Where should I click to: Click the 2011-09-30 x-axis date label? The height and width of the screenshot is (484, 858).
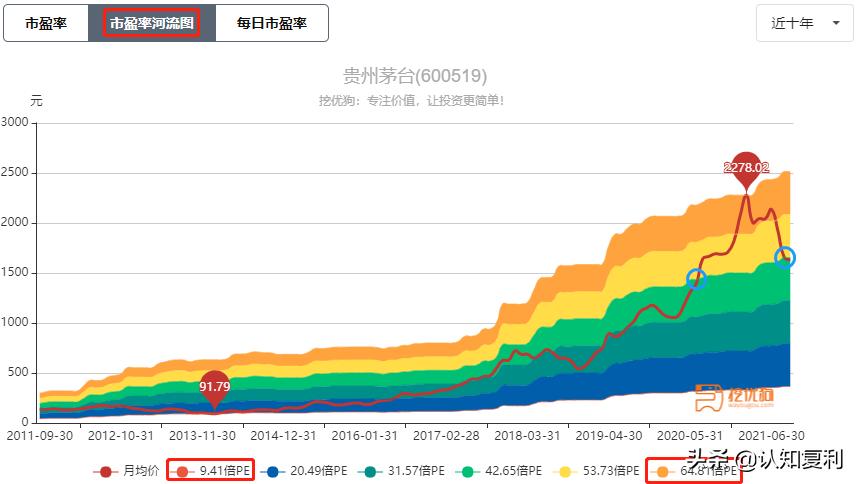pyautogui.click(x=39, y=436)
